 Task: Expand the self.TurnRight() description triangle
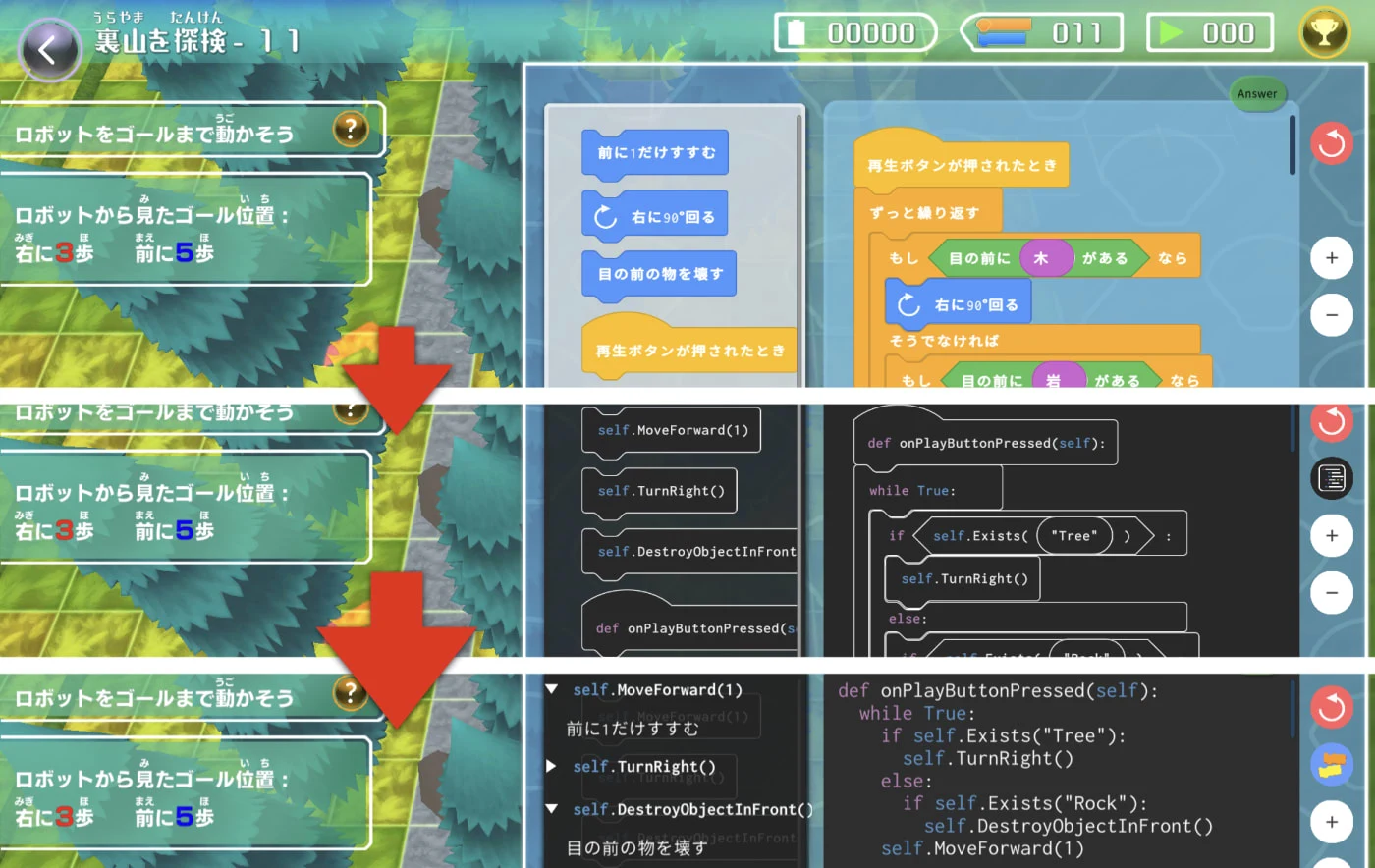tap(552, 766)
